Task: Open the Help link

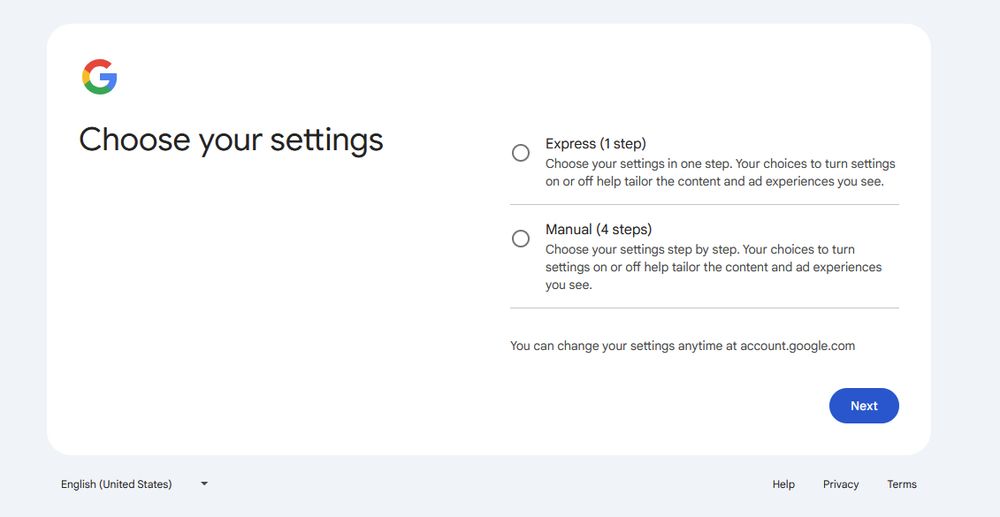Action: point(783,484)
